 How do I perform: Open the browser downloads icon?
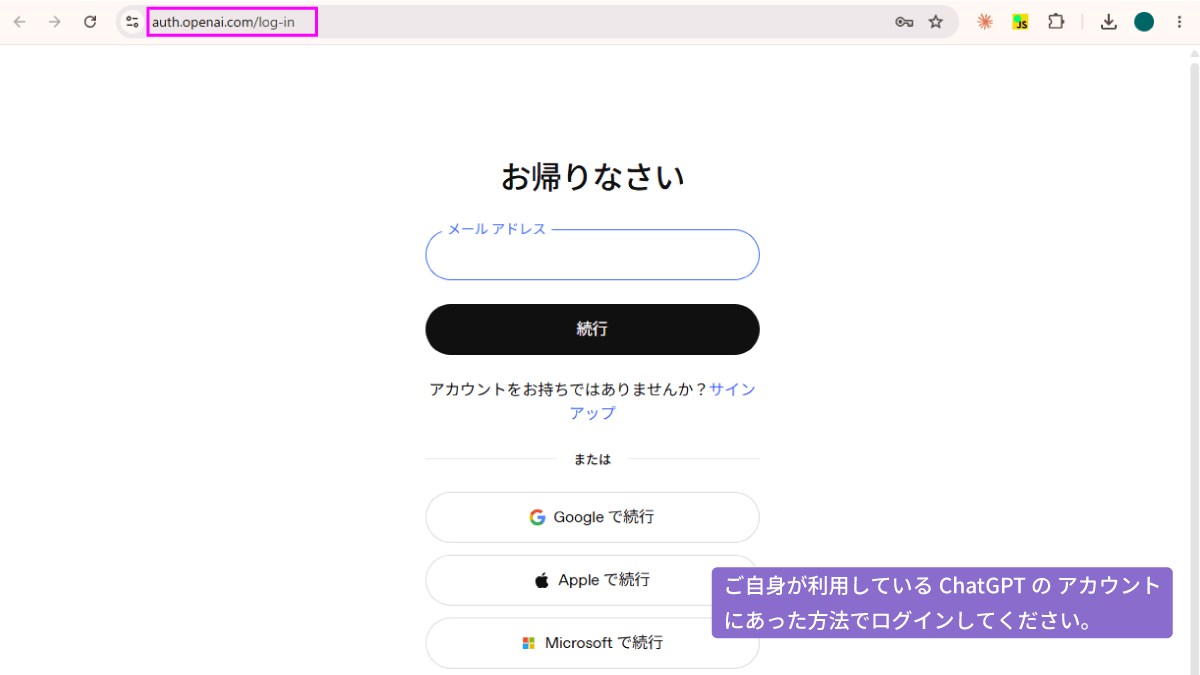coord(1108,22)
